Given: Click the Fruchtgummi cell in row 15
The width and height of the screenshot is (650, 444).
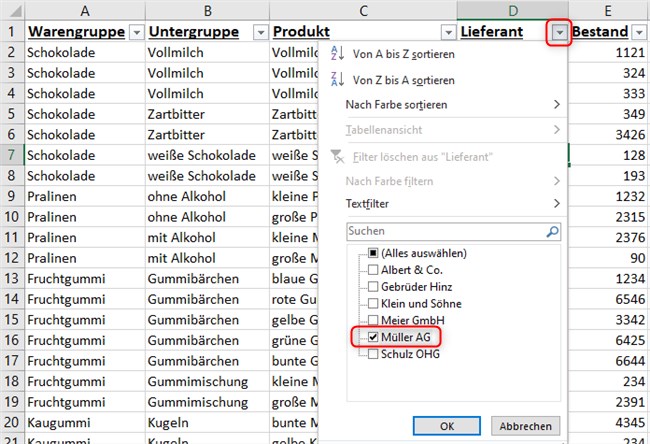Looking at the screenshot, I should coord(85,320).
